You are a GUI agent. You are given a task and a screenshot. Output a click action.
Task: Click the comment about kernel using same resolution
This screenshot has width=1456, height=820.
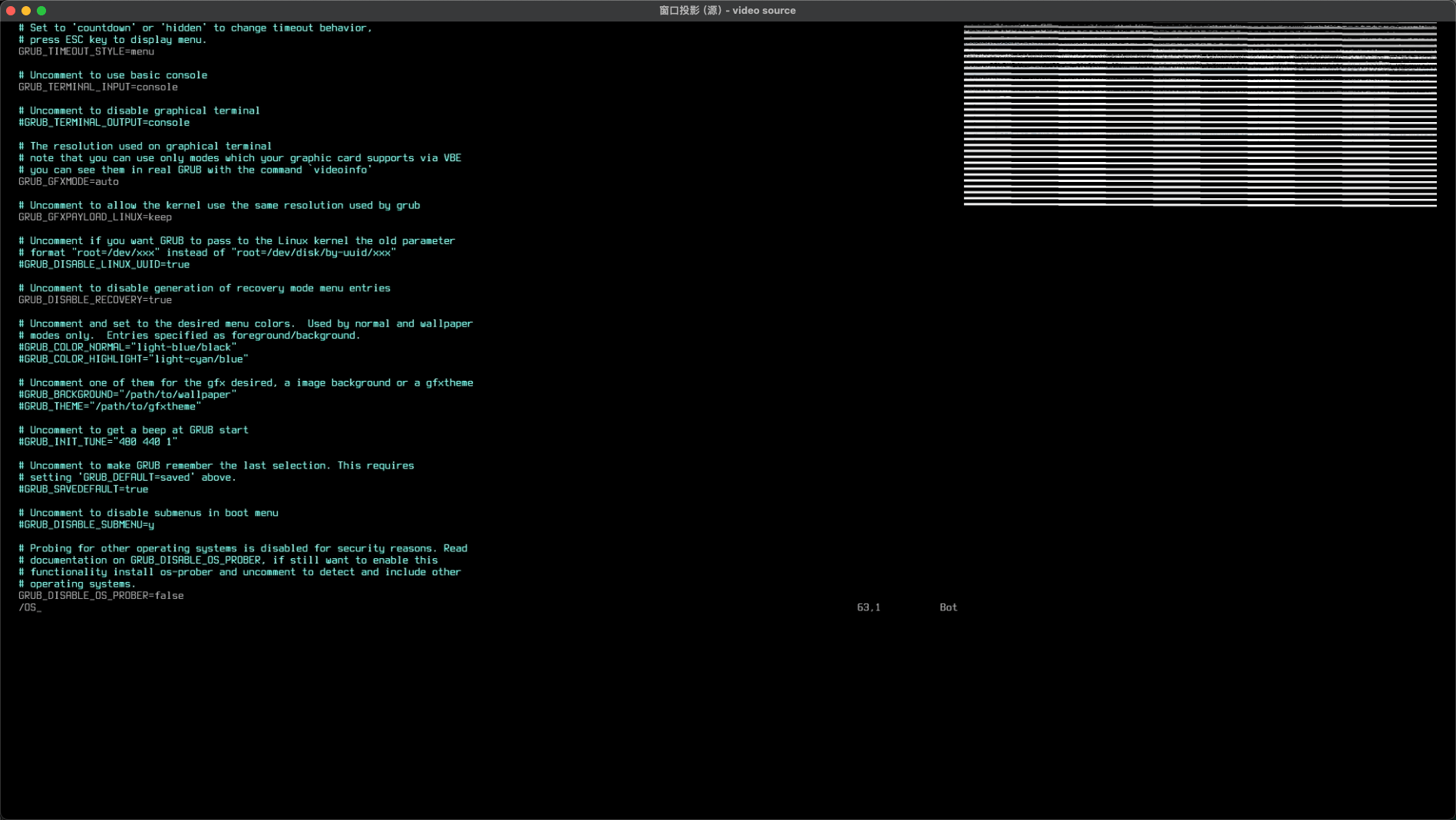[x=219, y=205]
